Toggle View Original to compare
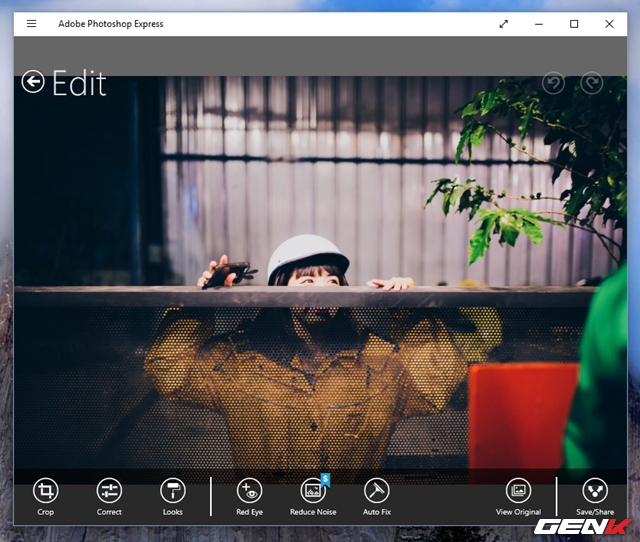640x542 pixels. tap(518, 491)
